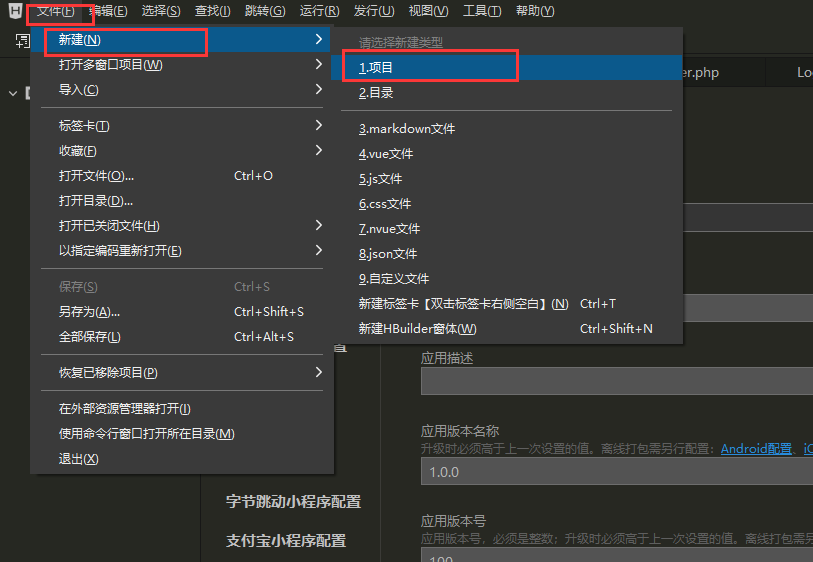Expand the 新建(N) submenu arrow
This screenshot has height=562, width=813.
(318, 39)
